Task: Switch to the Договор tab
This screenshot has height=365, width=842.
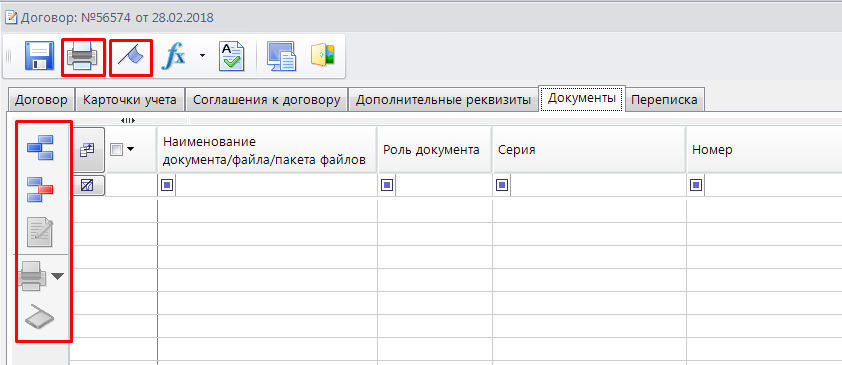Action: (41, 100)
